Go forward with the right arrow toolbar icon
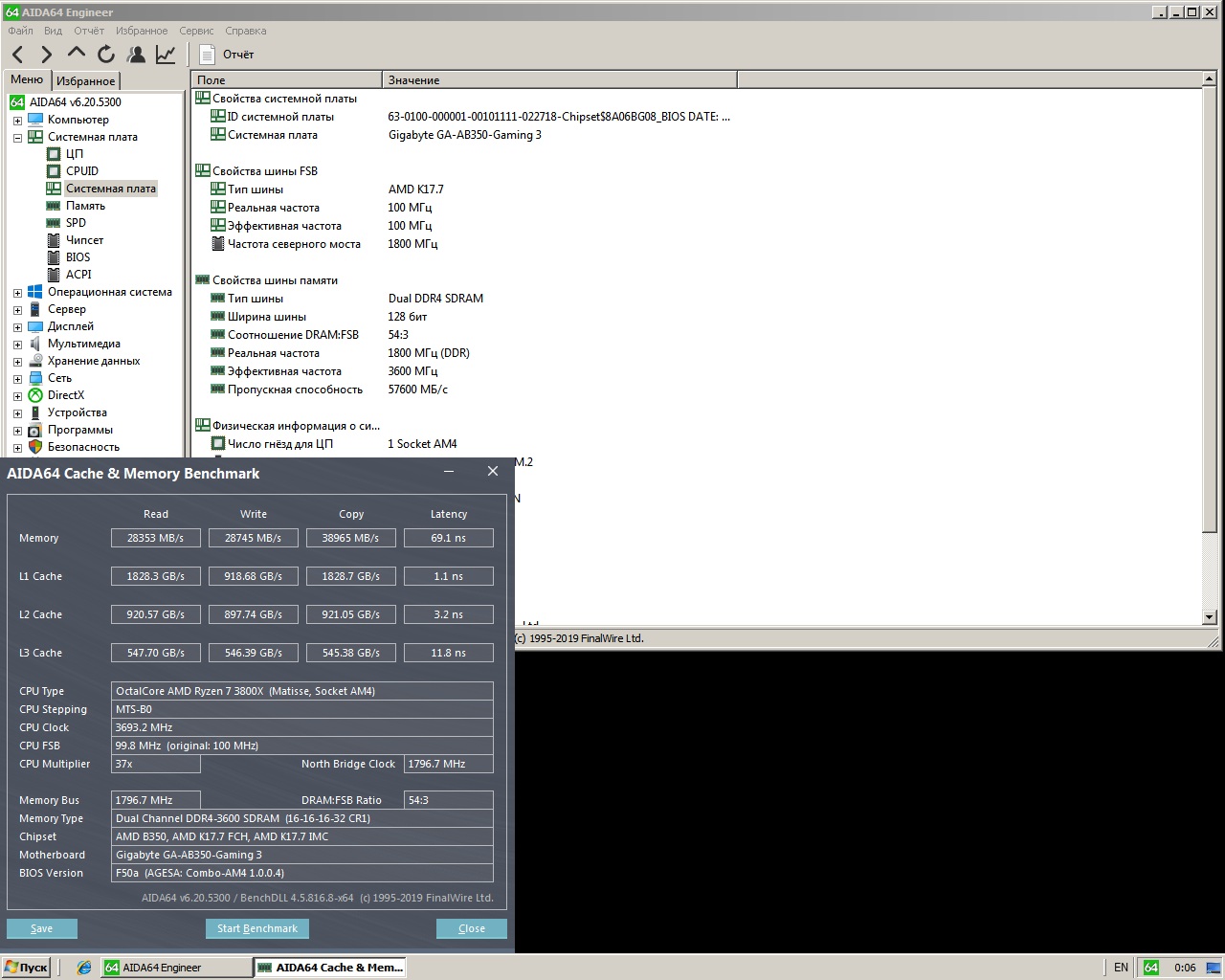Viewport: 1225px width, 980px height. [47, 55]
